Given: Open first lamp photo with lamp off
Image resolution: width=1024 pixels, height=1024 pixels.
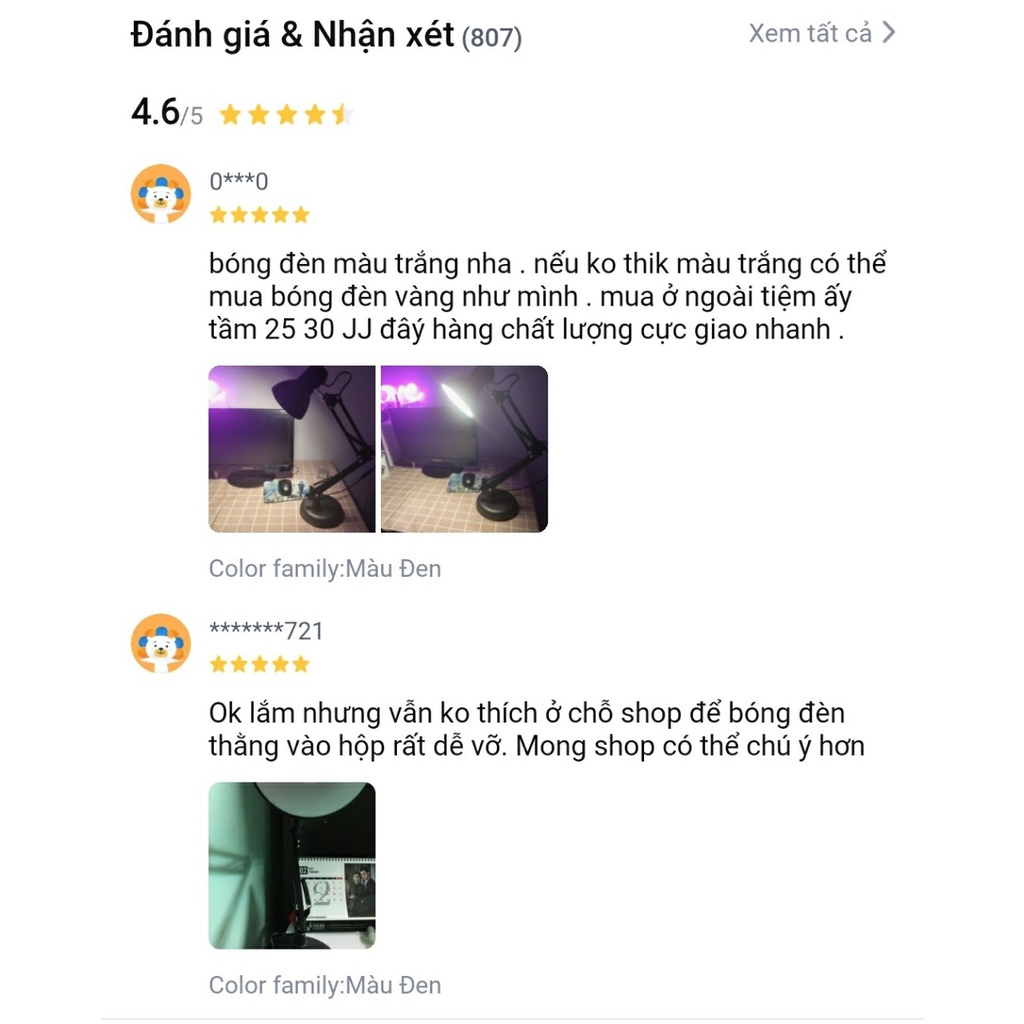Looking at the screenshot, I should pyautogui.click(x=292, y=449).
